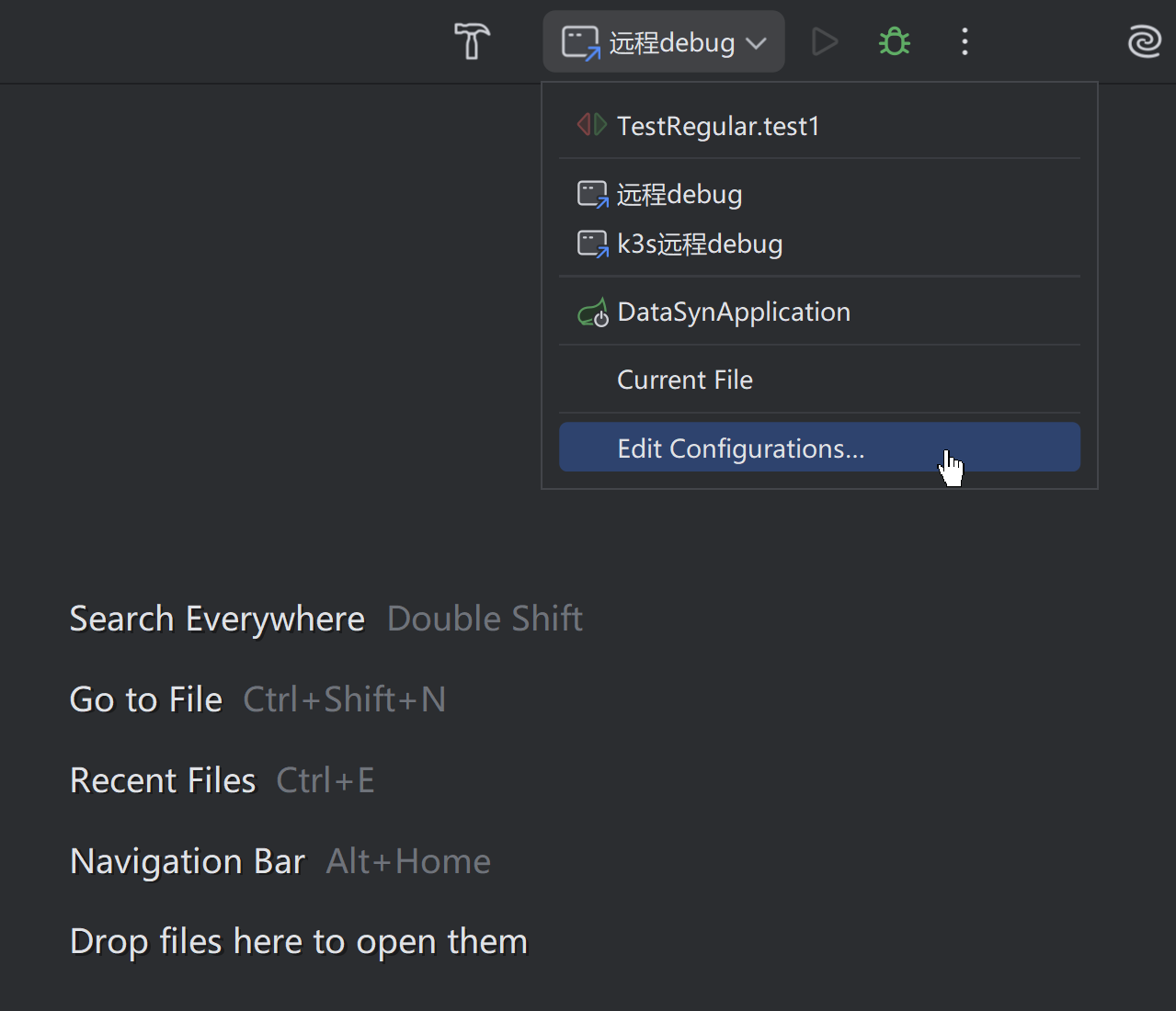The width and height of the screenshot is (1176, 1011).
Task: Select the Current File option
Action: 685,380
